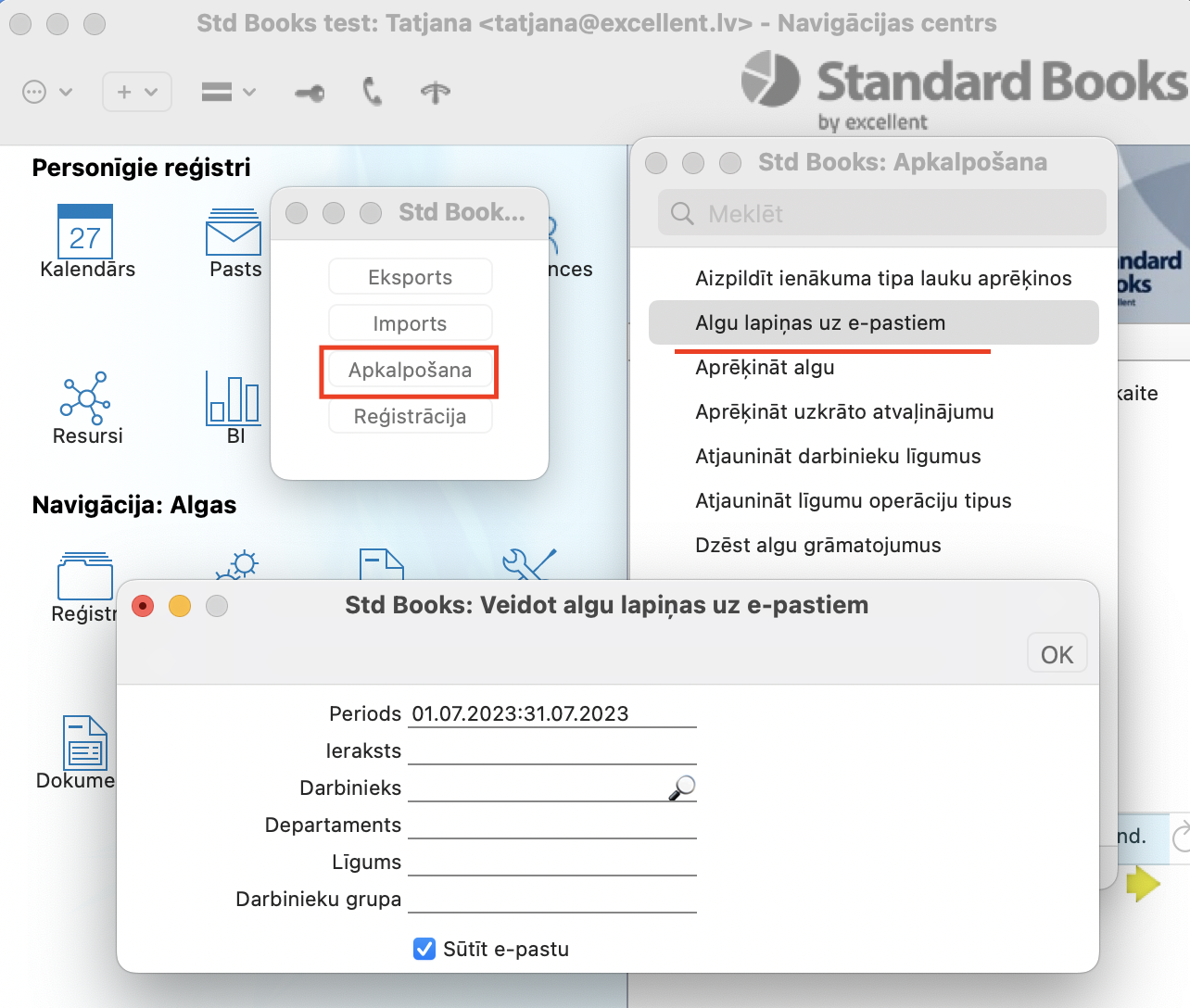
Task: Open the Pasts mail icon
Action: coord(234,233)
